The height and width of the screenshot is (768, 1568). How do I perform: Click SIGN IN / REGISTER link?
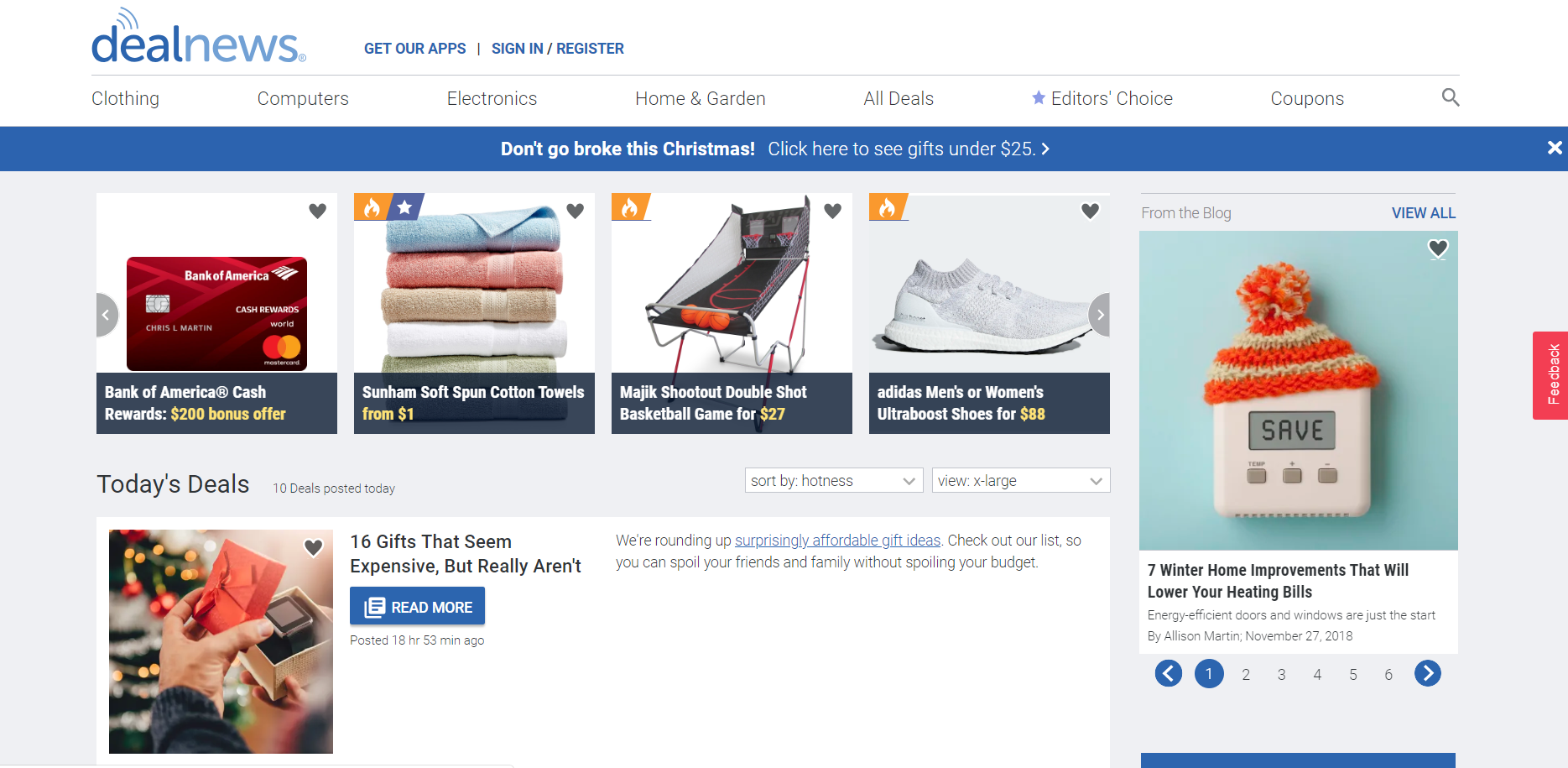pos(558,49)
